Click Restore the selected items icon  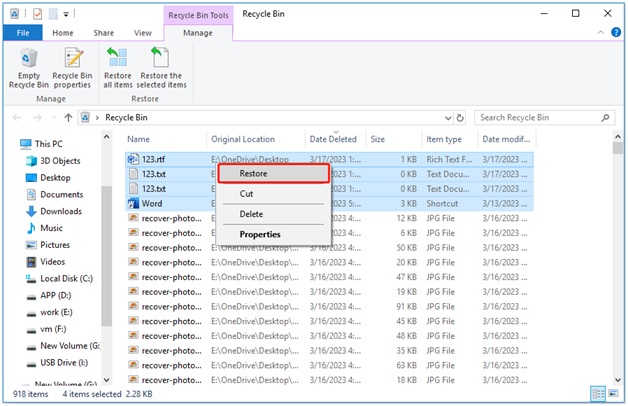(161, 66)
